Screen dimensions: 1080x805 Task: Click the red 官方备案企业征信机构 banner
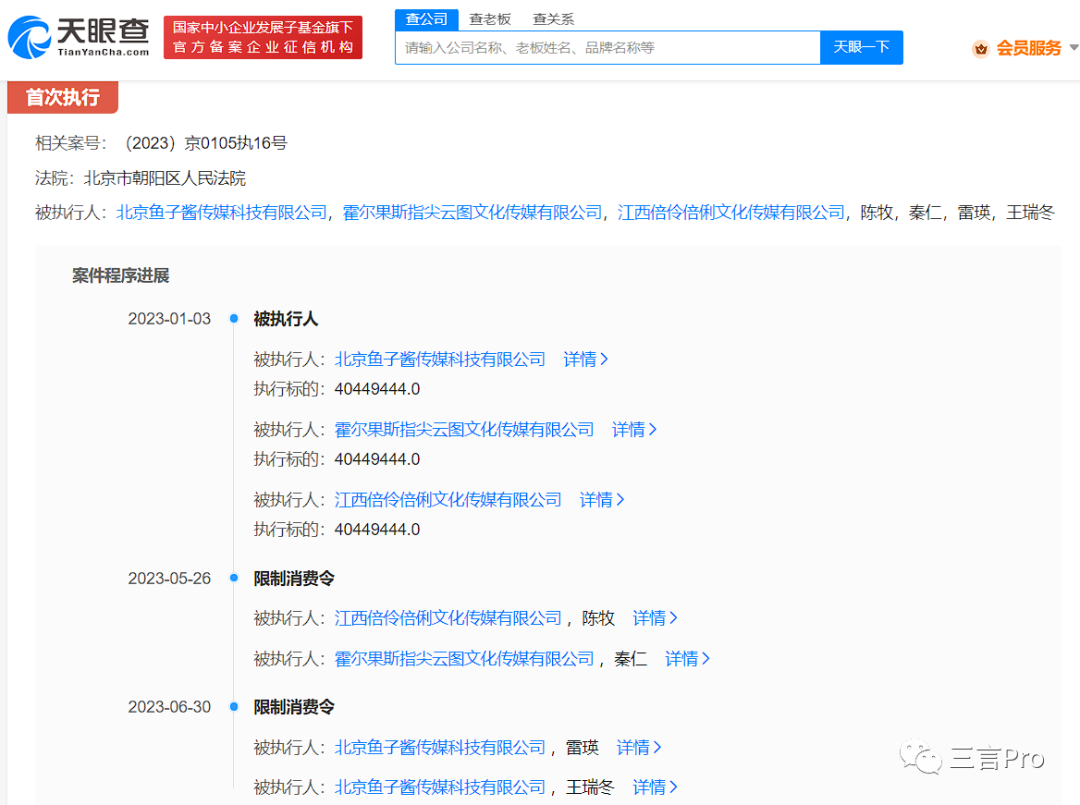point(263,37)
